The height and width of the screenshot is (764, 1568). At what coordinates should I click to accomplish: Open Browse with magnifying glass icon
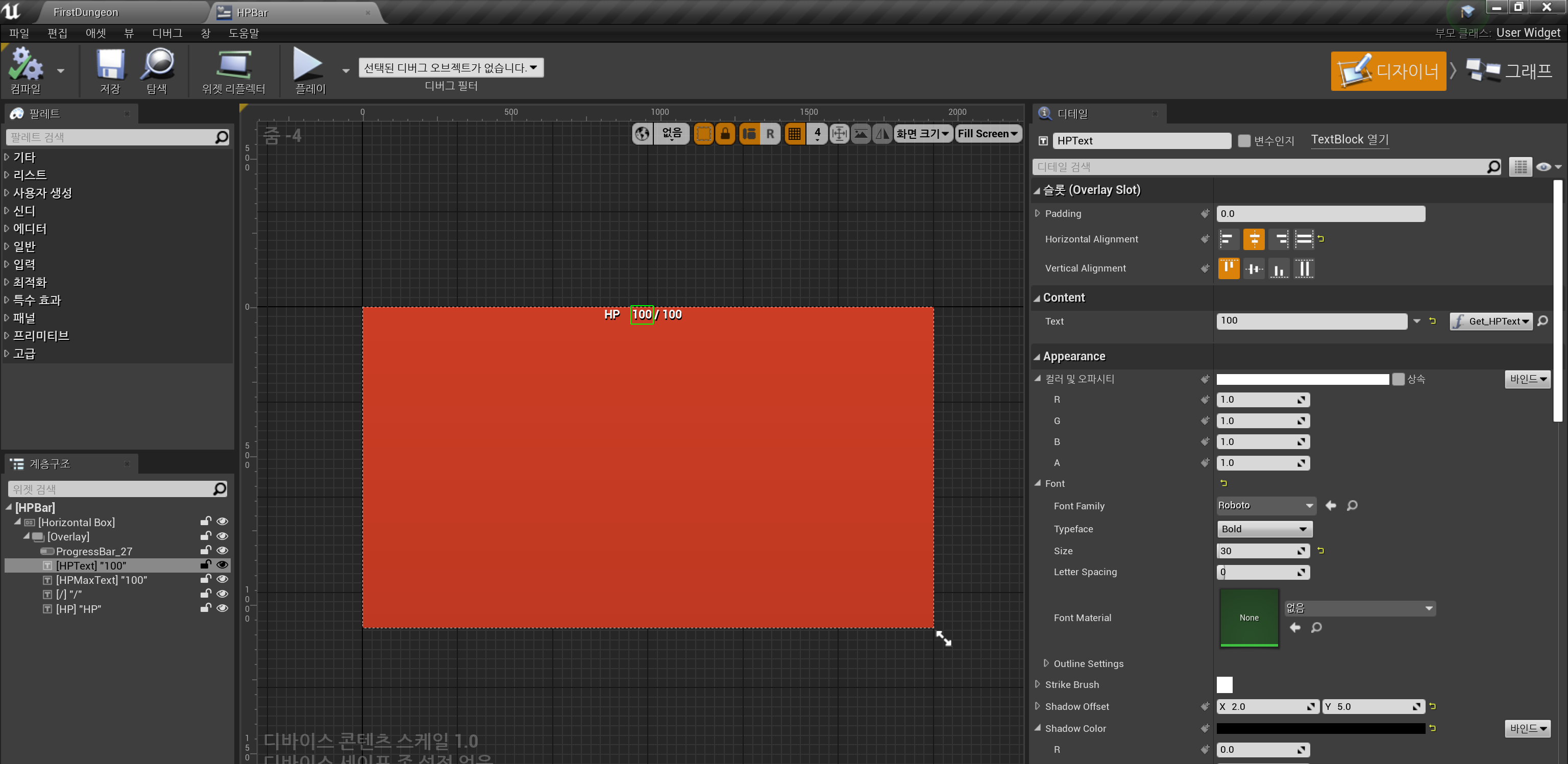click(157, 64)
